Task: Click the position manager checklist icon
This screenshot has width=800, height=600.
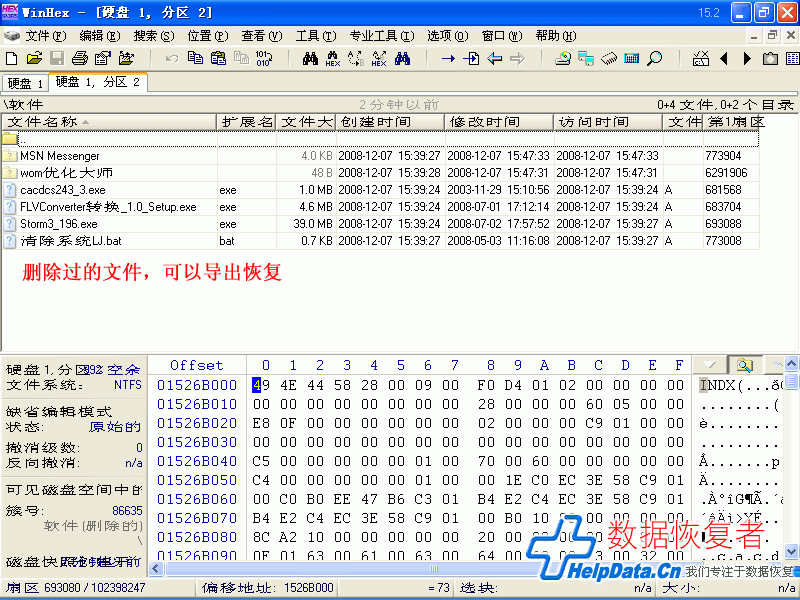Action: click(701, 59)
